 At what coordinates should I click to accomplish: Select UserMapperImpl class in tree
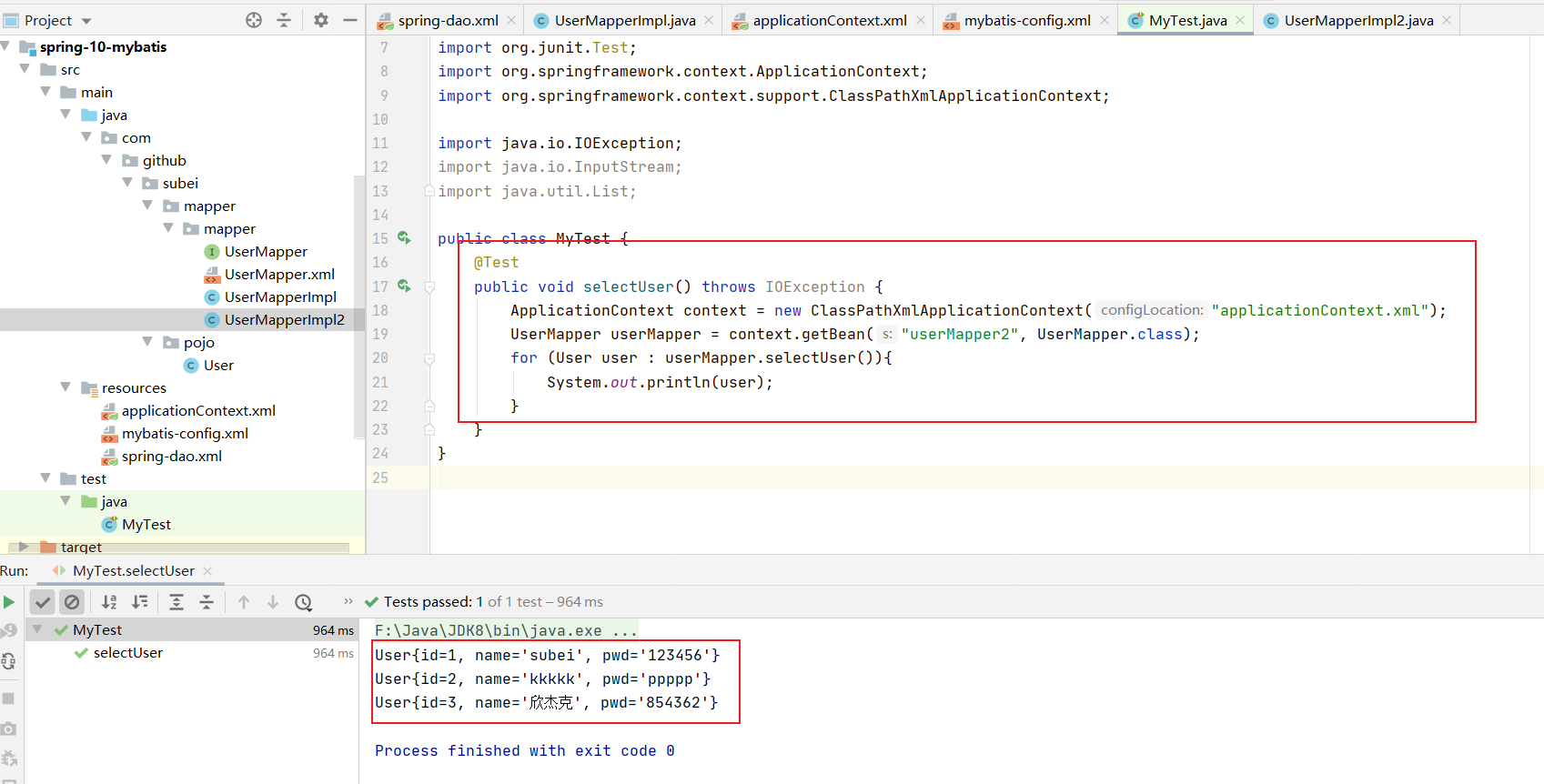(x=270, y=297)
